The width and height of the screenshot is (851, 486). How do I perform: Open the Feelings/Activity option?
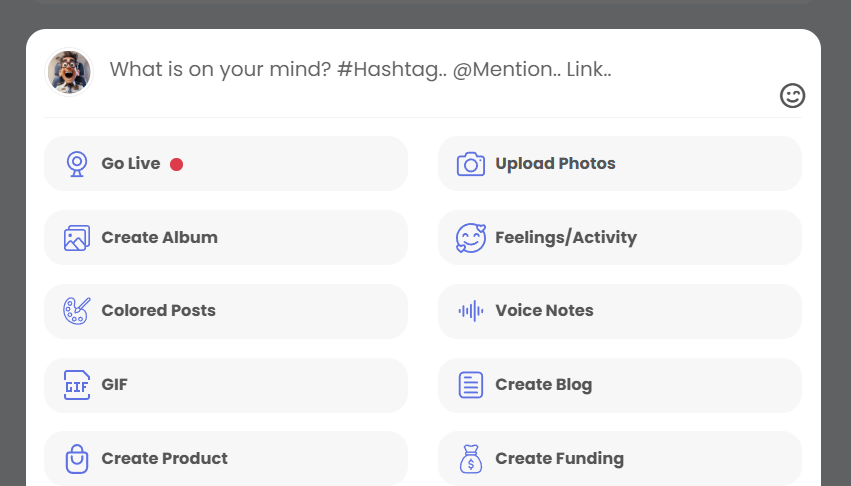(620, 238)
